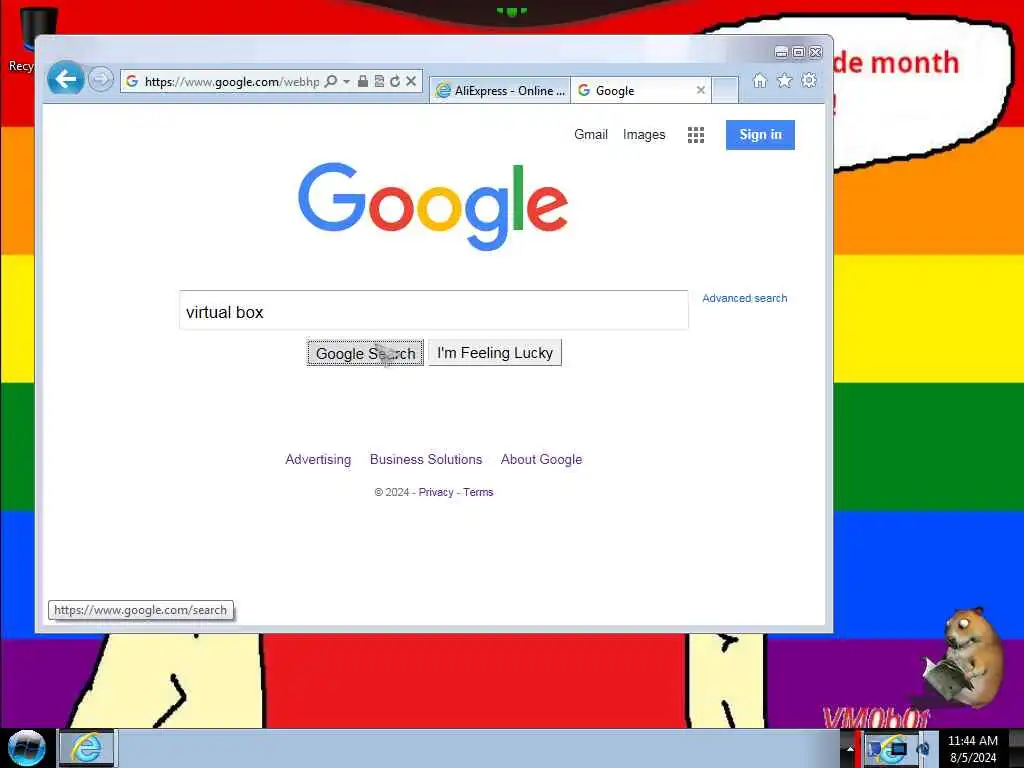This screenshot has width=1024, height=768.
Task: Click the browser Forward arrow button
Action: click(101, 80)
